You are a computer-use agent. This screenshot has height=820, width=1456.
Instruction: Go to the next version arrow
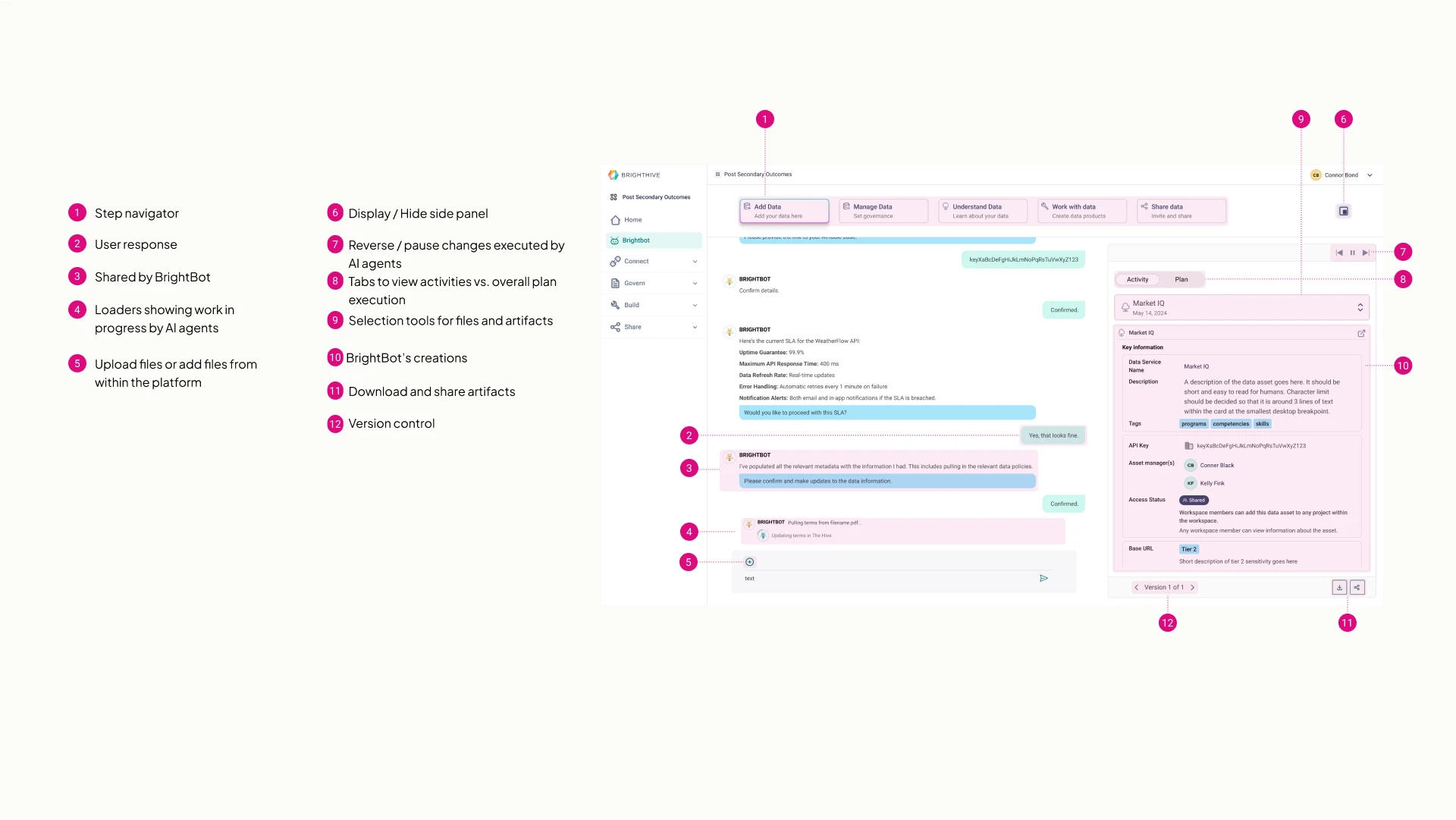(1192, 587)
